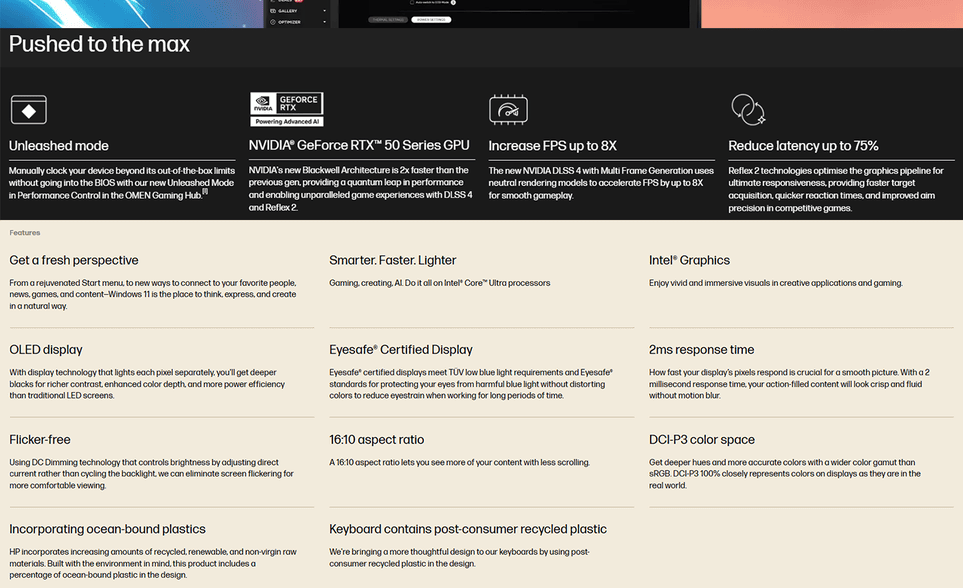Click the Unleashed mode icon

tap(28, 109)
